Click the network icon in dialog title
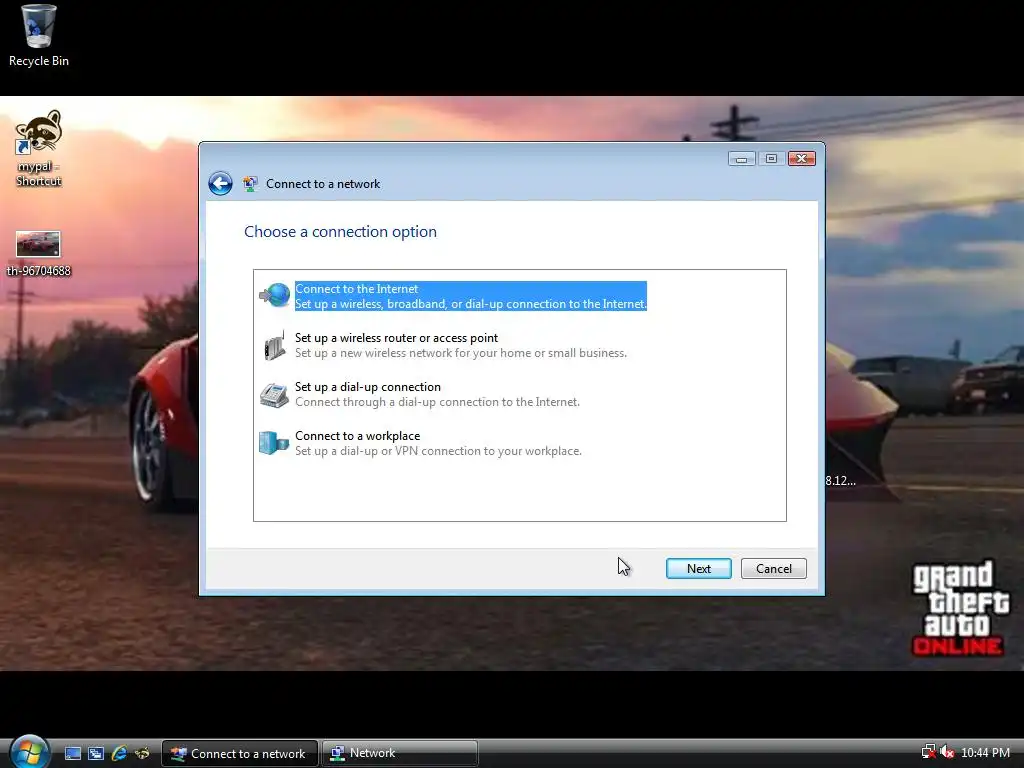 [x=250, y=184]
